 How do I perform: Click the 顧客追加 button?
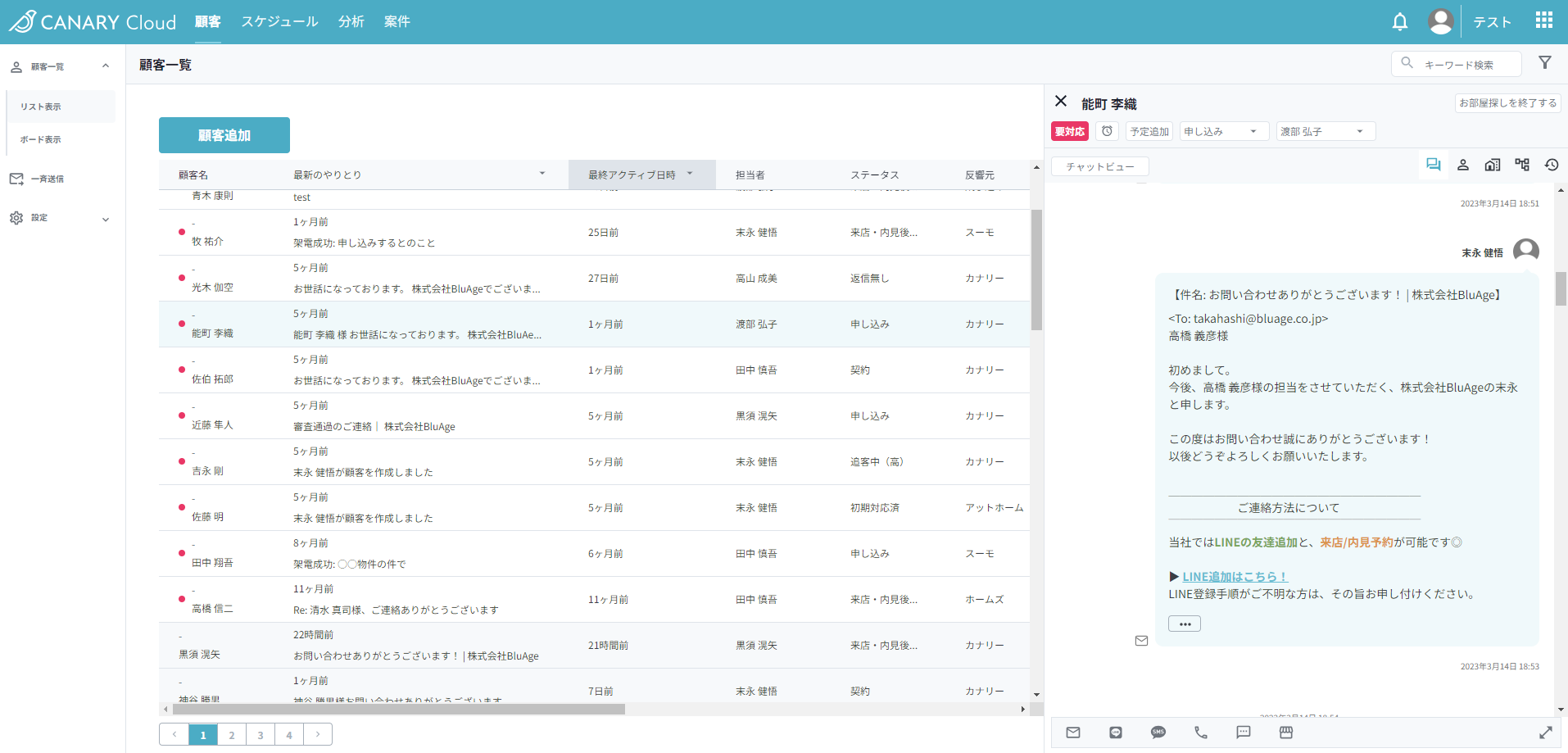pyautogui.click(x=224, y=135)
